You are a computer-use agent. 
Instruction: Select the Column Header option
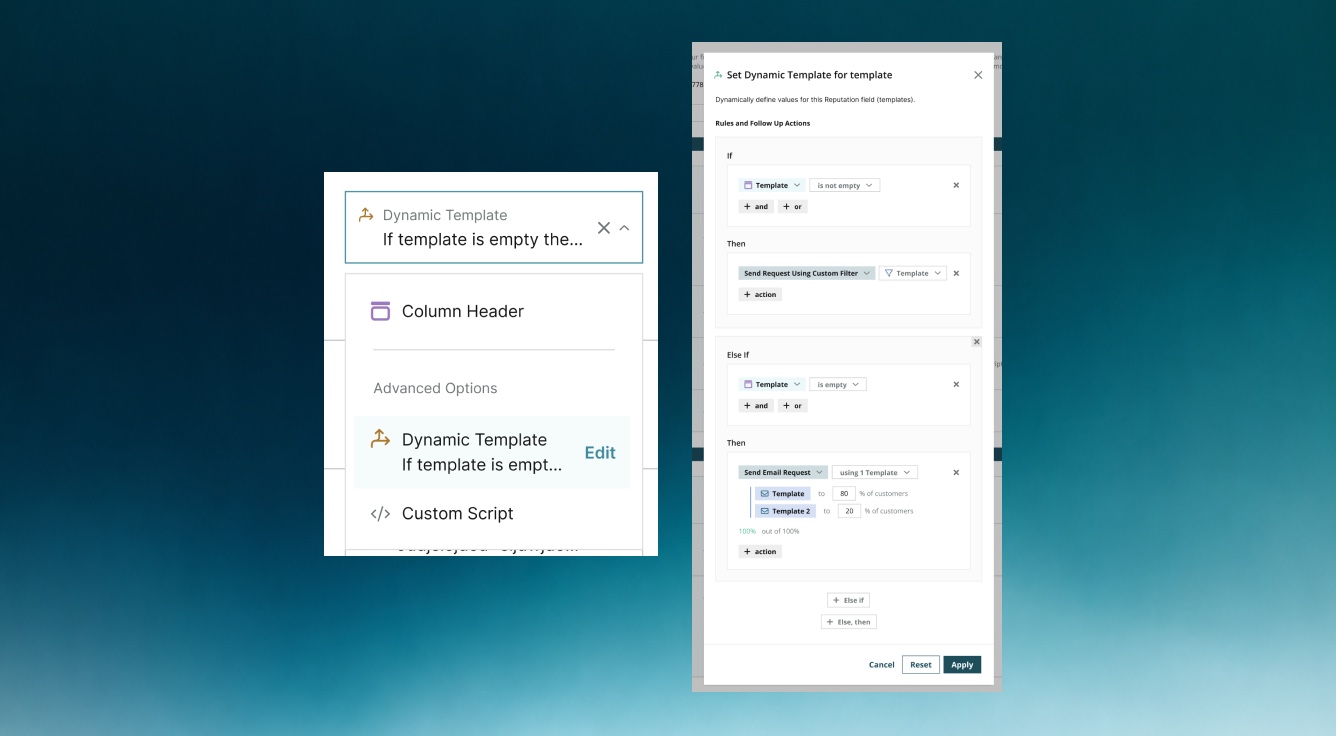[492, 311]
